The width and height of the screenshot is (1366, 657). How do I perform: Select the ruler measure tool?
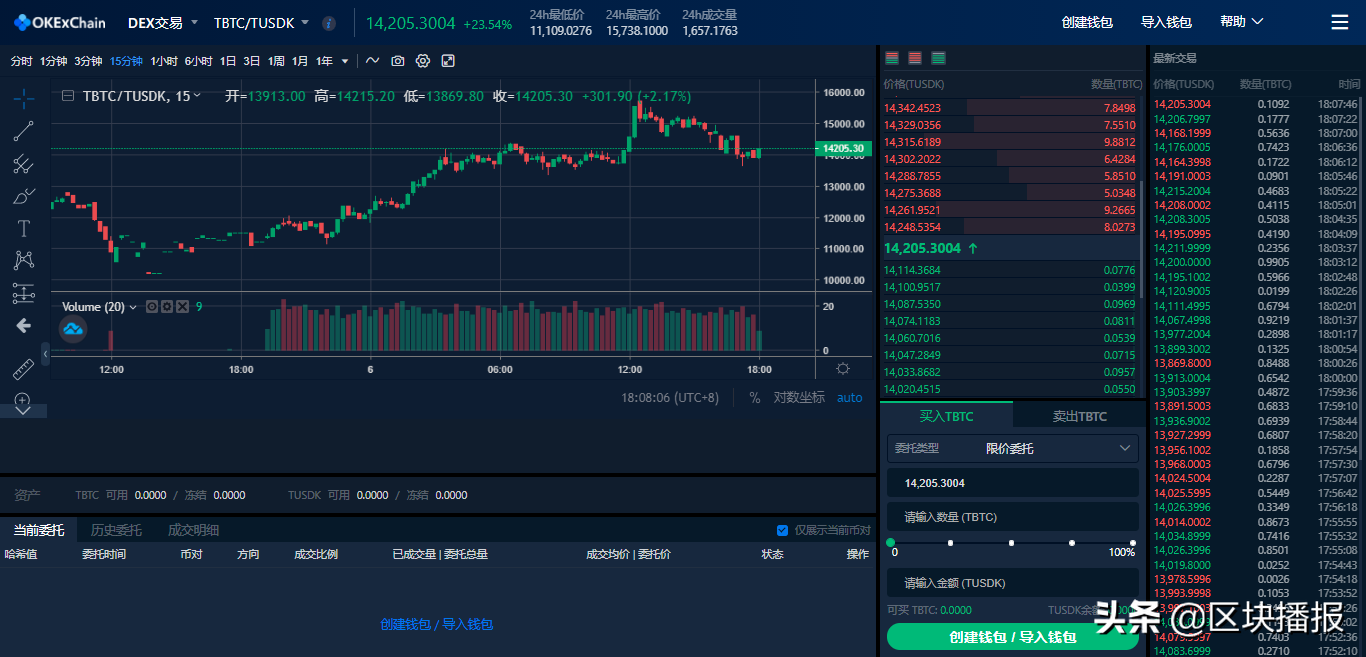point(24,369)
